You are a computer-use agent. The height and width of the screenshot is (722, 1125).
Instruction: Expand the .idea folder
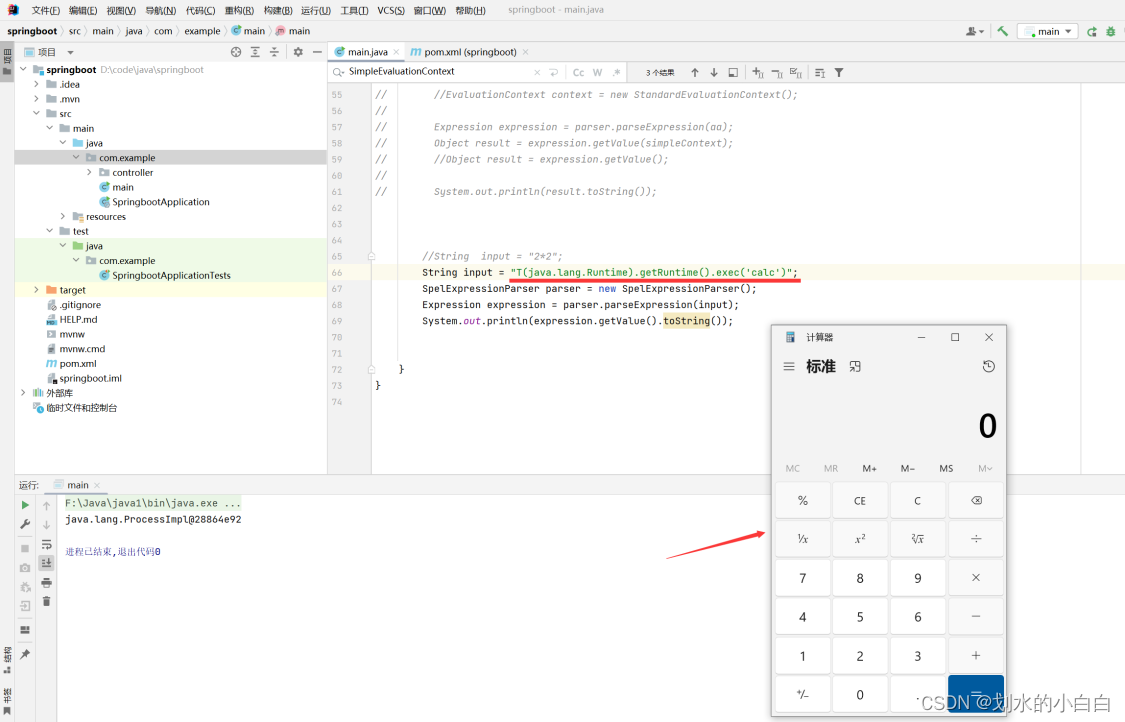[x=37, y=85]
